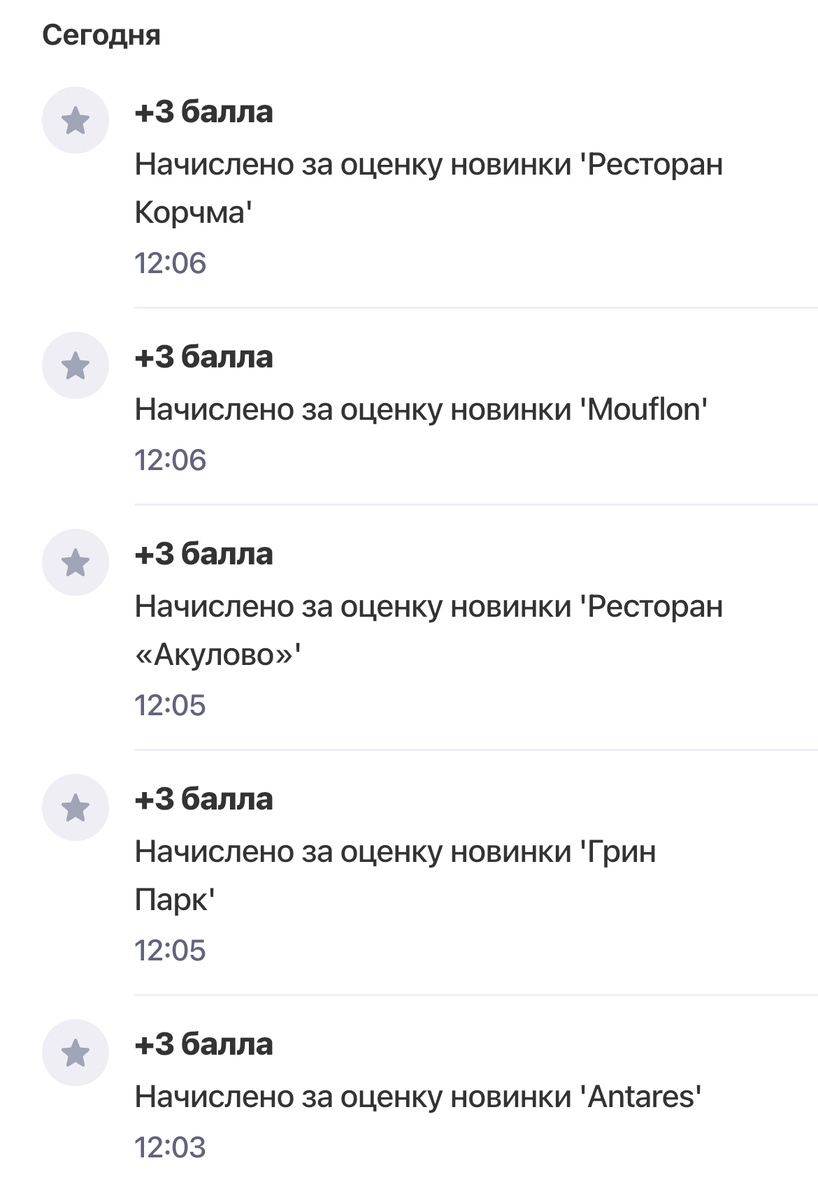Click the star icon next to 'Ресторан «Акулово»' entry
The height and width of the screenshot is (1200, 818).
click(x=75, y=562)
